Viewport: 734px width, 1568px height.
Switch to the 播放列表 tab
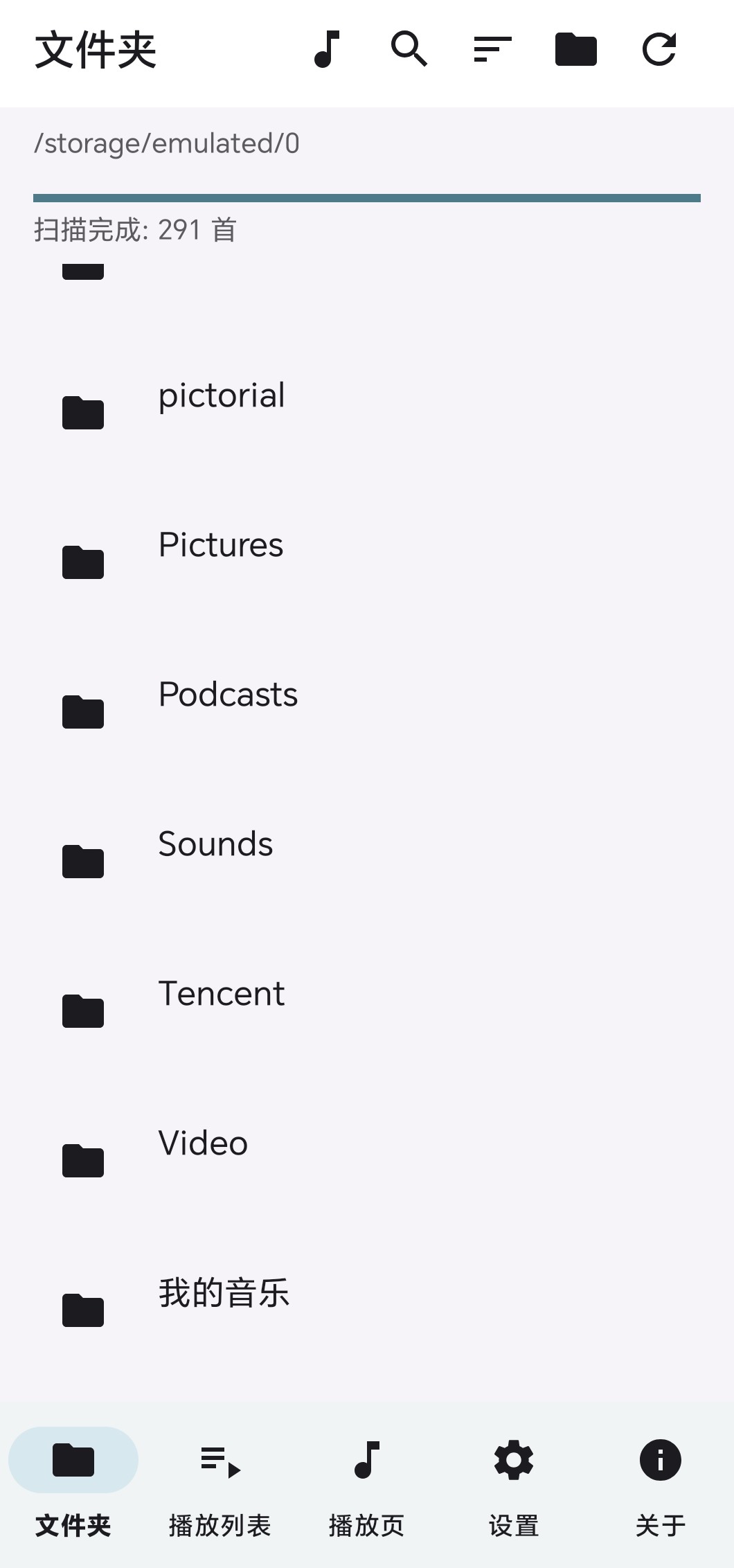tap(220, 1485)
